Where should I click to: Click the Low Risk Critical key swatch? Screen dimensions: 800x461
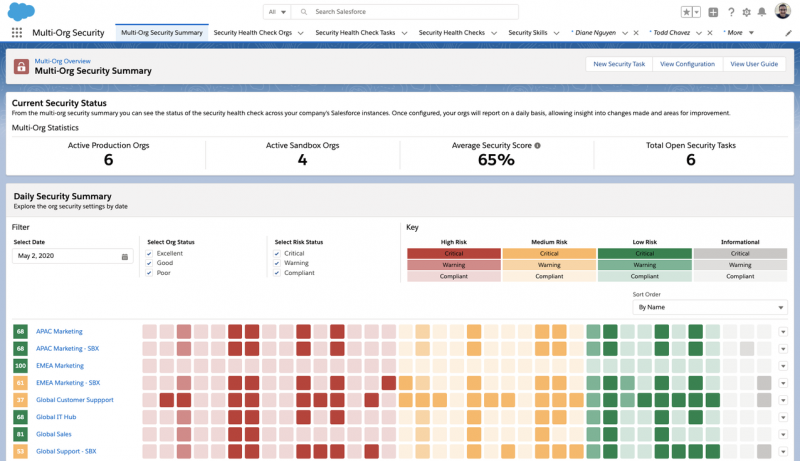tap(644, 253)
